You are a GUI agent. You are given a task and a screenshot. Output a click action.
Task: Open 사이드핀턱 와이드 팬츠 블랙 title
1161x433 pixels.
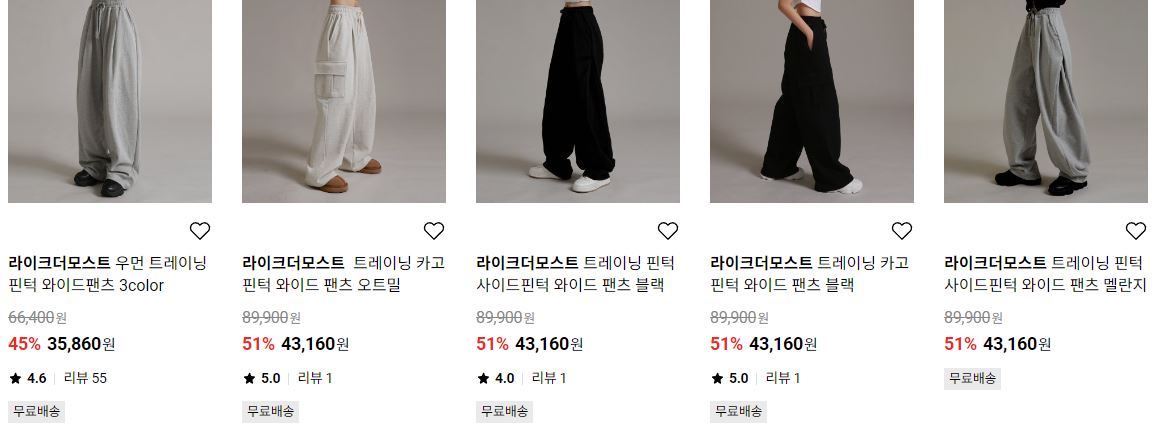tap(576, 274)
